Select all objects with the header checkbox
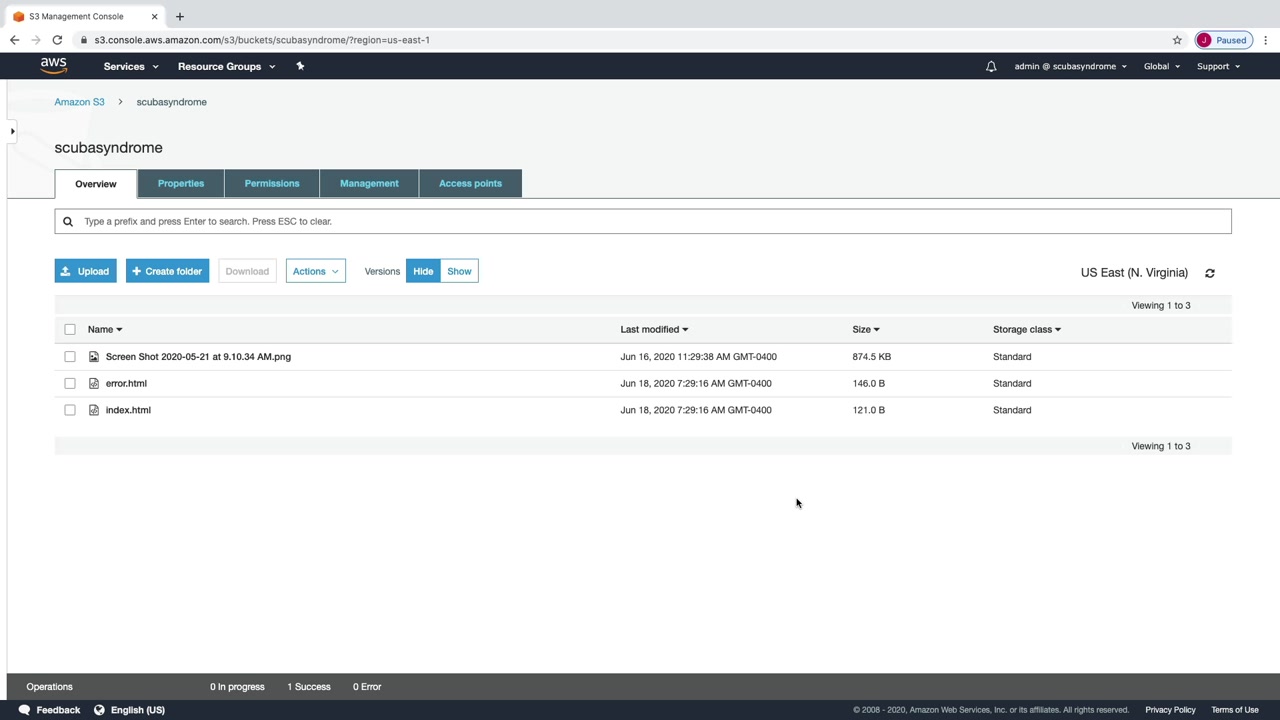The image size is (1280, 720). click(70, 329)
